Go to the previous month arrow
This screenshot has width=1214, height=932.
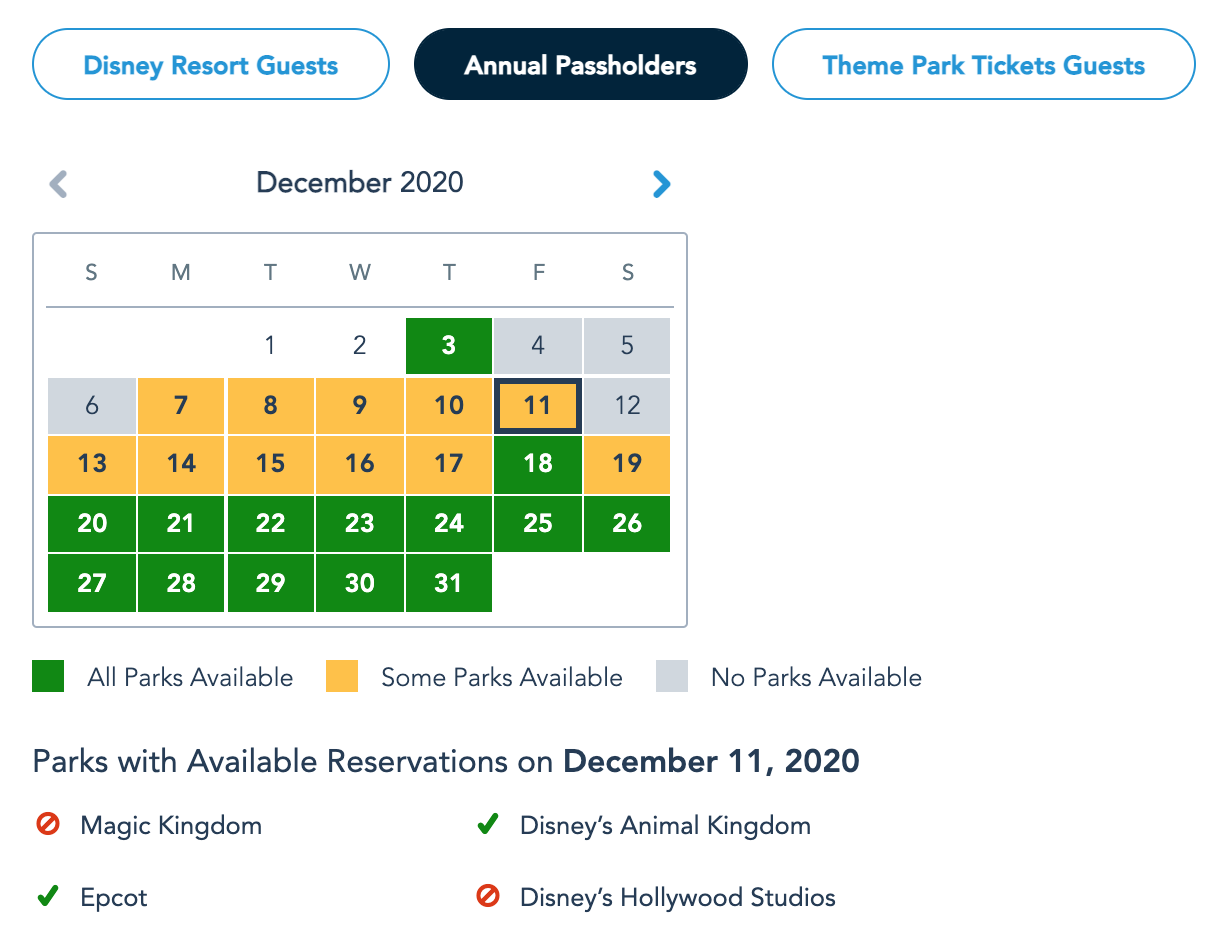(x=59, y=184)
